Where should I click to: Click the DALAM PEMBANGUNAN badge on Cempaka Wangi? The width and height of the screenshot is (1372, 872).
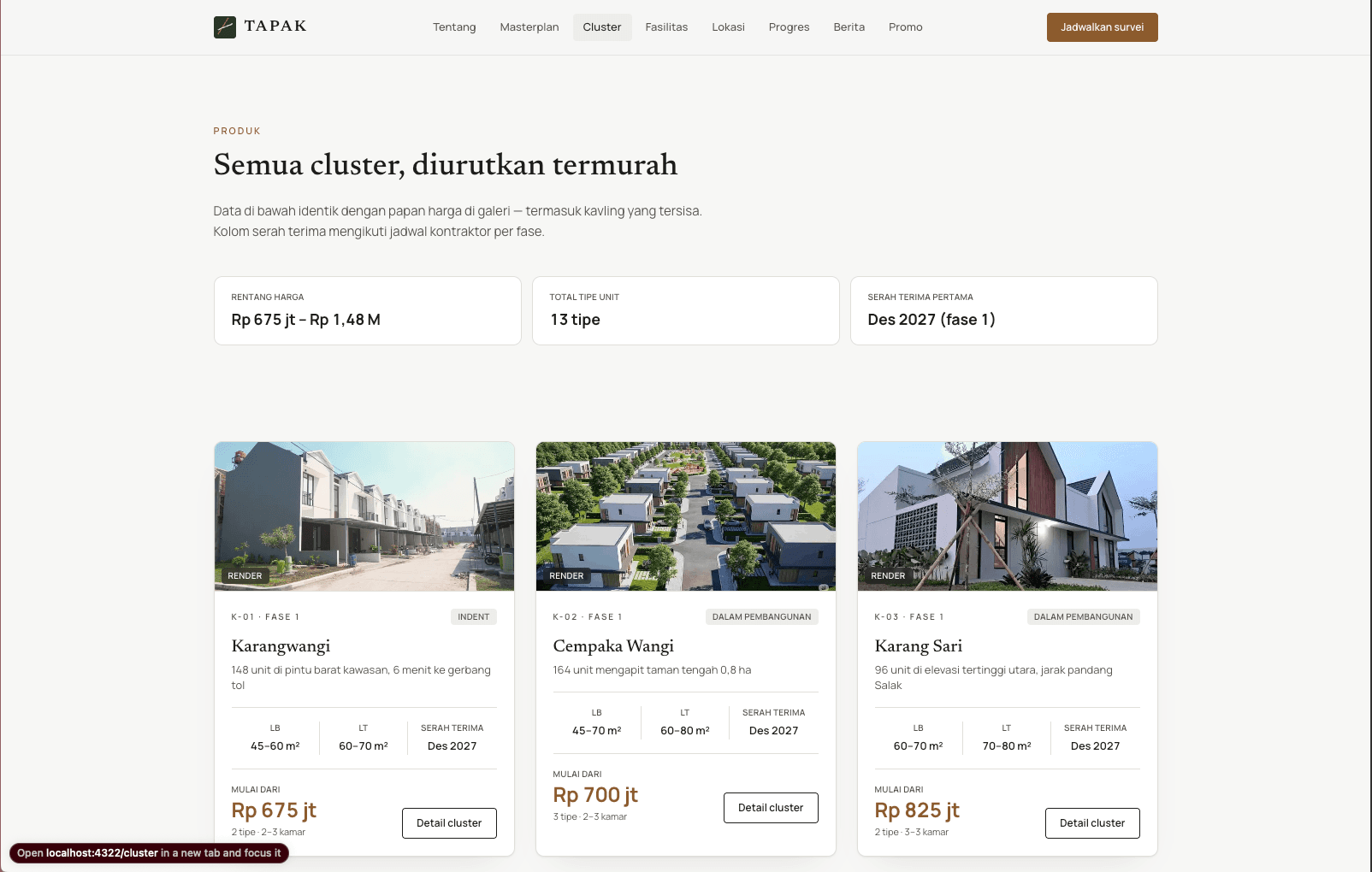(761, 617)
